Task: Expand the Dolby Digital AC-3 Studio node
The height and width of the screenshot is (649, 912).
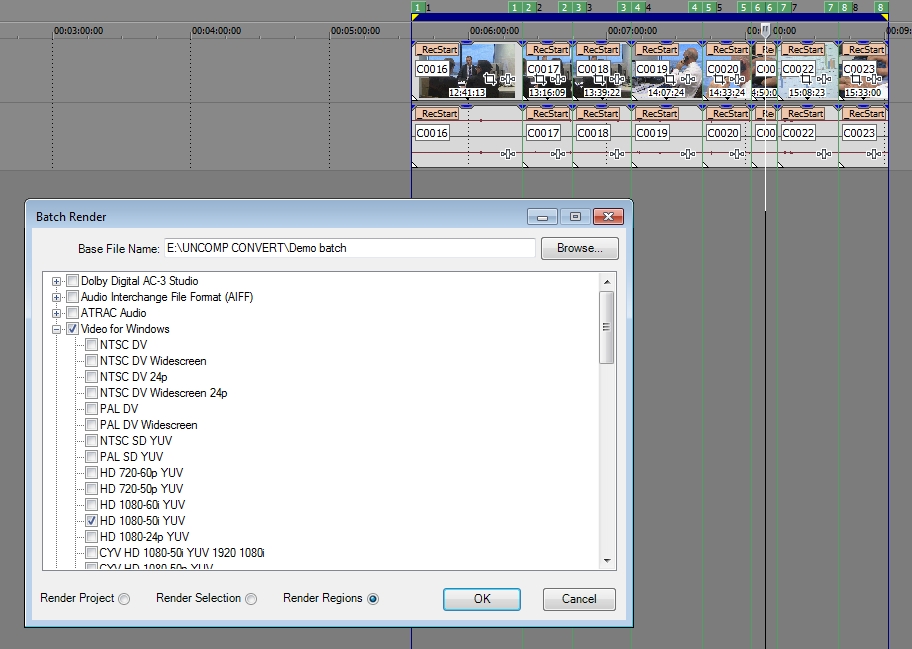Action: coord(57,281)
